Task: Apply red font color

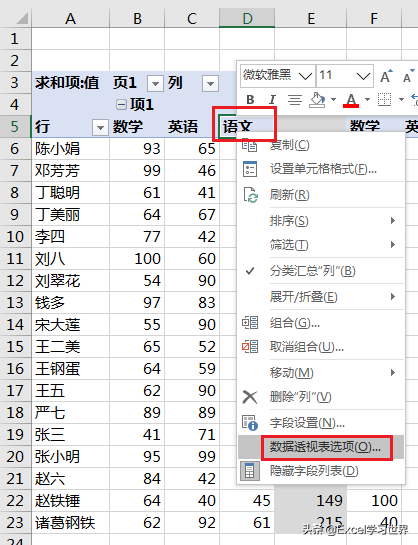Action: (x=351, y=100)
